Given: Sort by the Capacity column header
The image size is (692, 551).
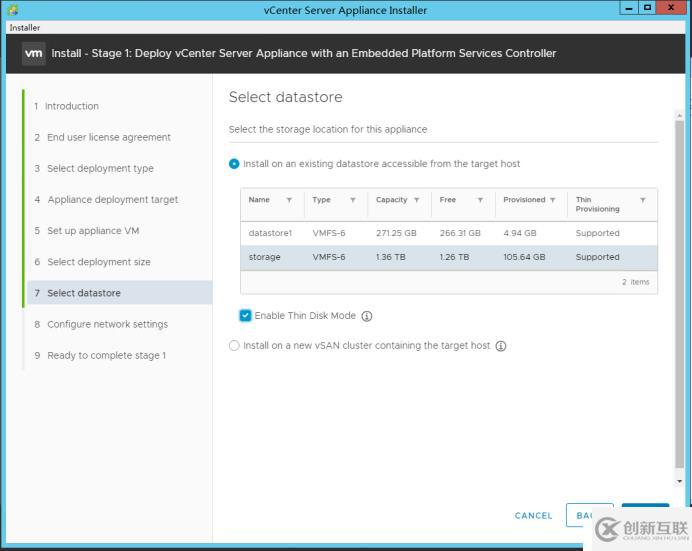Looking at the screenshot, I should 391,200.
